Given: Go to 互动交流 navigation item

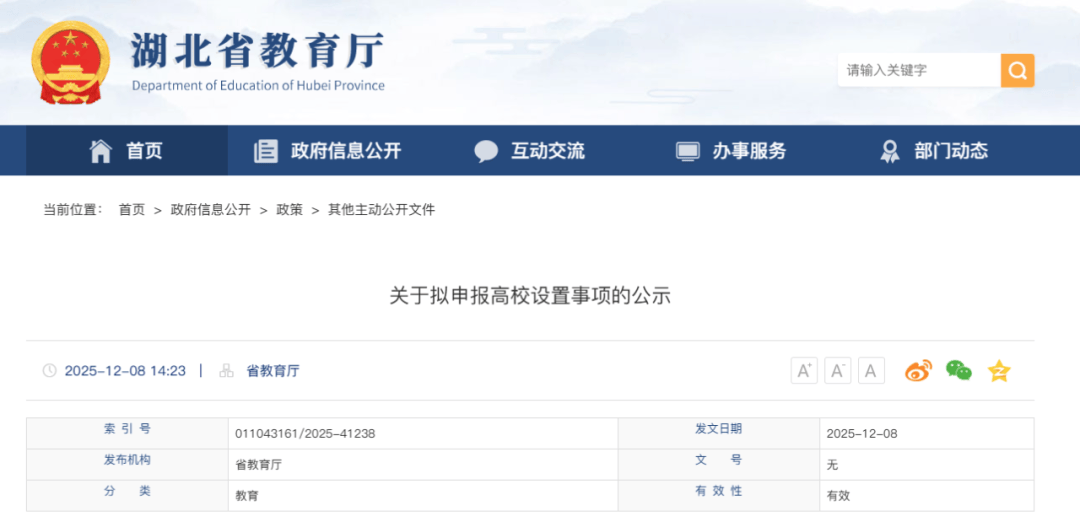Looking at the screenshot, I should (x=529, y=151).
